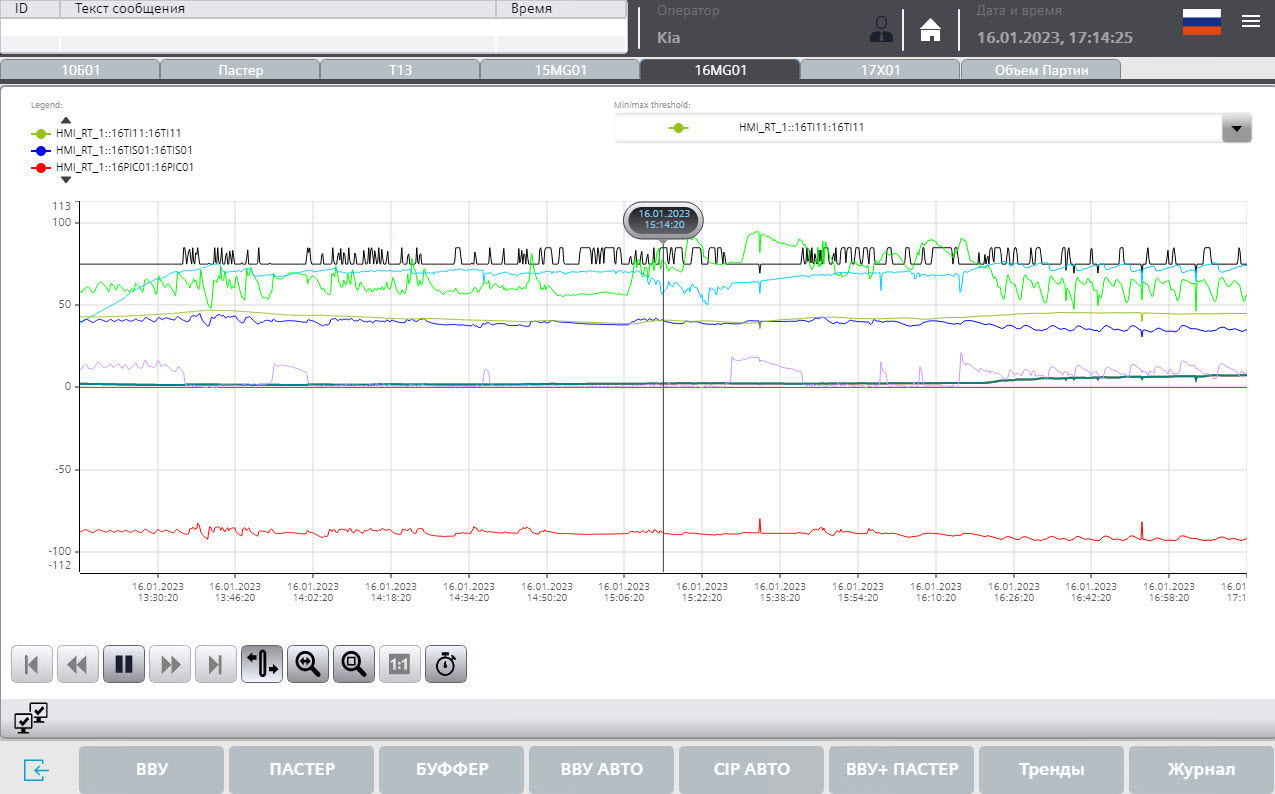Open the stopwatch time range tool

tap(445, 663)
